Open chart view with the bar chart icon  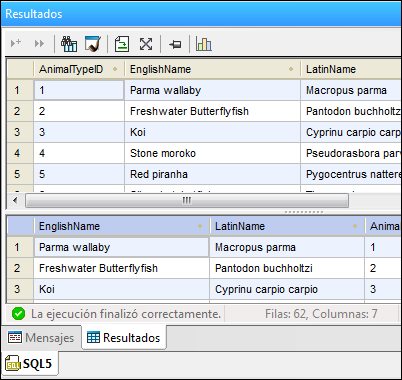[204, 44]
